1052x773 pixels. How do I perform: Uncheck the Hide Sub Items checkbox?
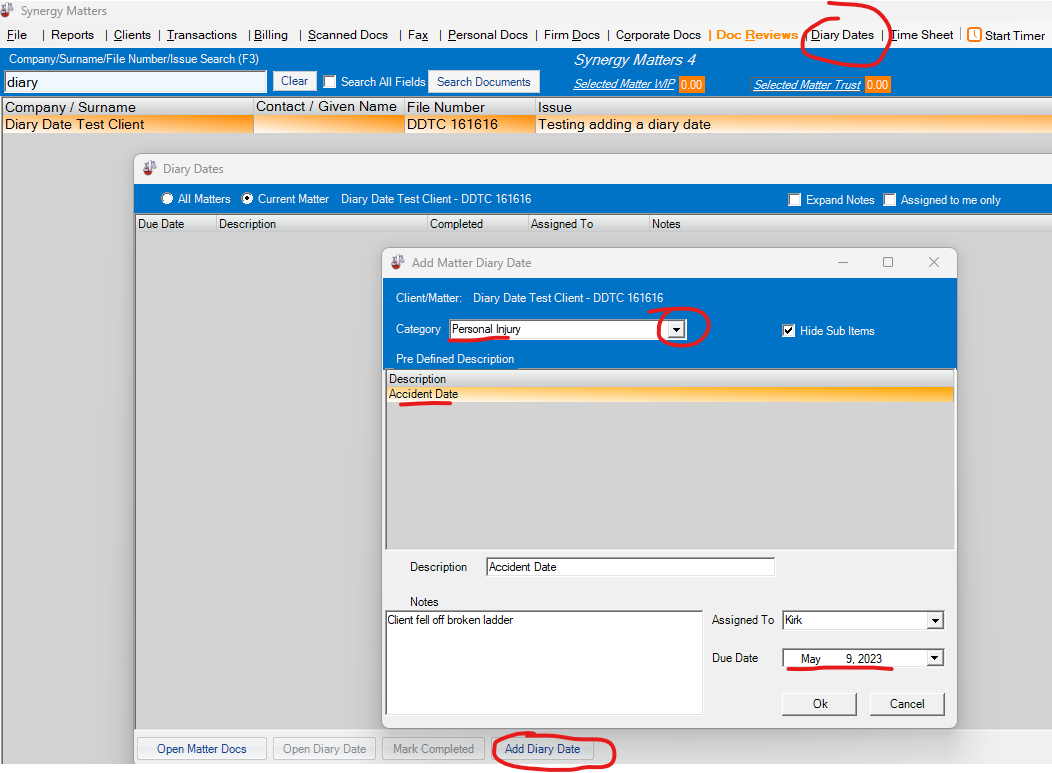click(788, 331)
